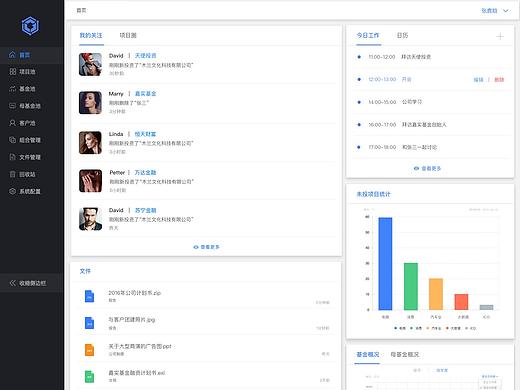Toggle the grey series in the chart legend
The height and width of the screenshot is (390, 520).
(x=471, y=328)
